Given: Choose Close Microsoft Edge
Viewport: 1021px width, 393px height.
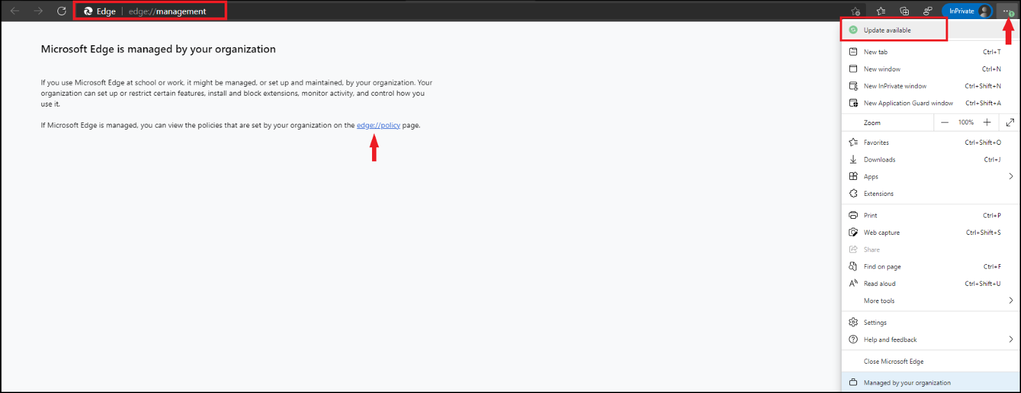Looking at the screenshot, I should pos(930,361).
